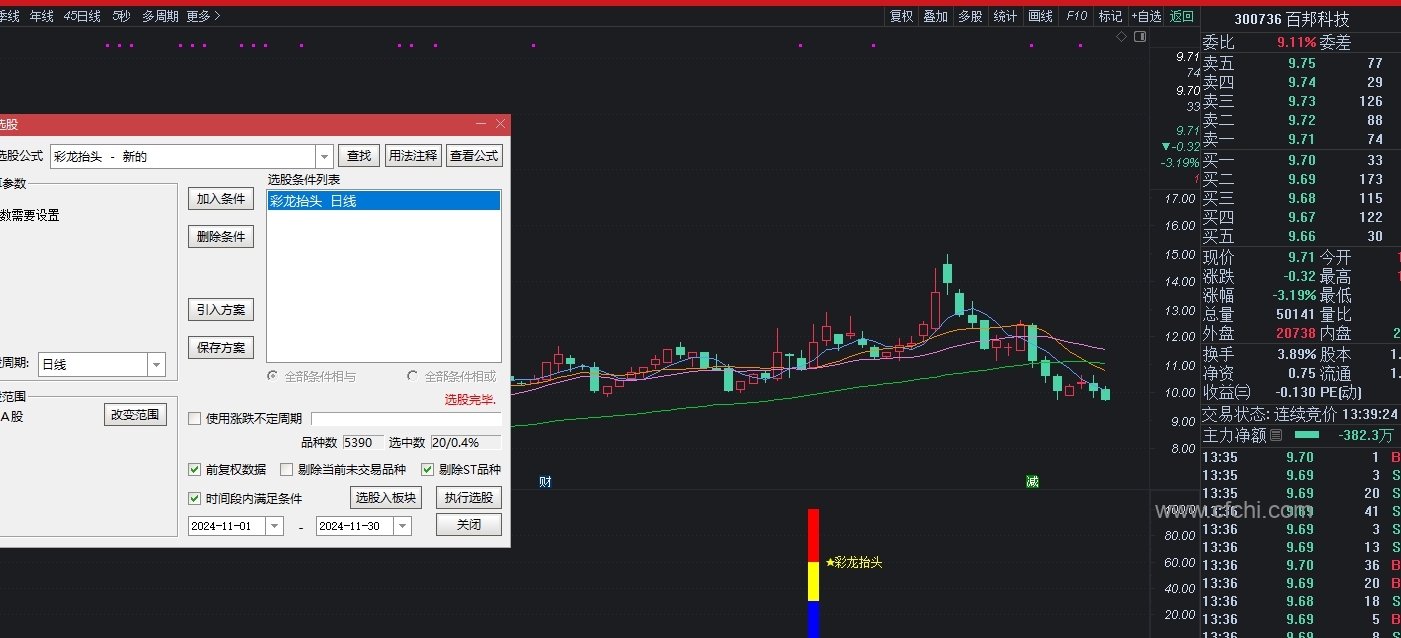Uncheck 前复权数据 checkbox
Viewport: 1401px width, 638px height.
[195, 470]
